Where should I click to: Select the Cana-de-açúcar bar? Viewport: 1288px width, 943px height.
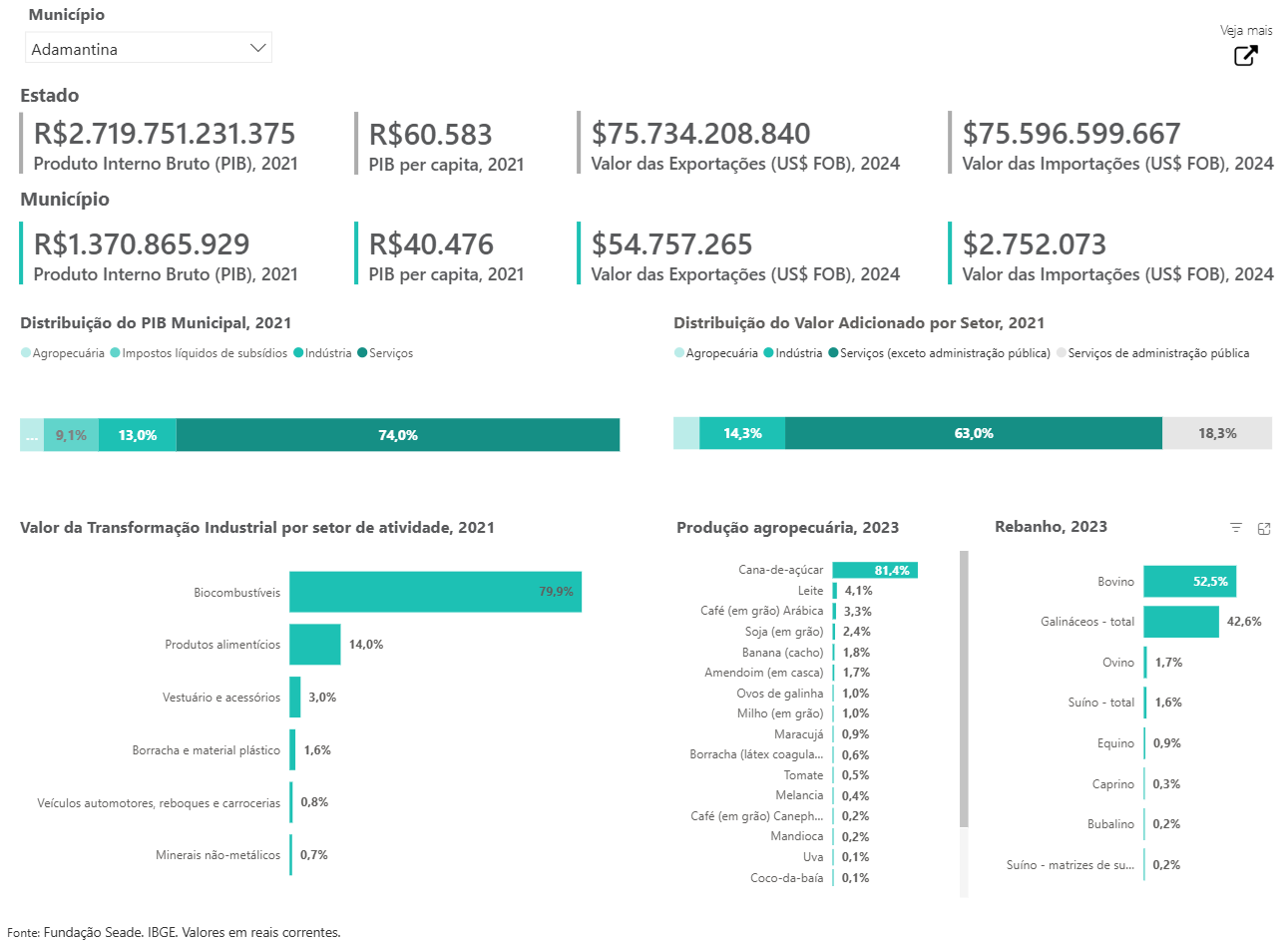point(874,570)
